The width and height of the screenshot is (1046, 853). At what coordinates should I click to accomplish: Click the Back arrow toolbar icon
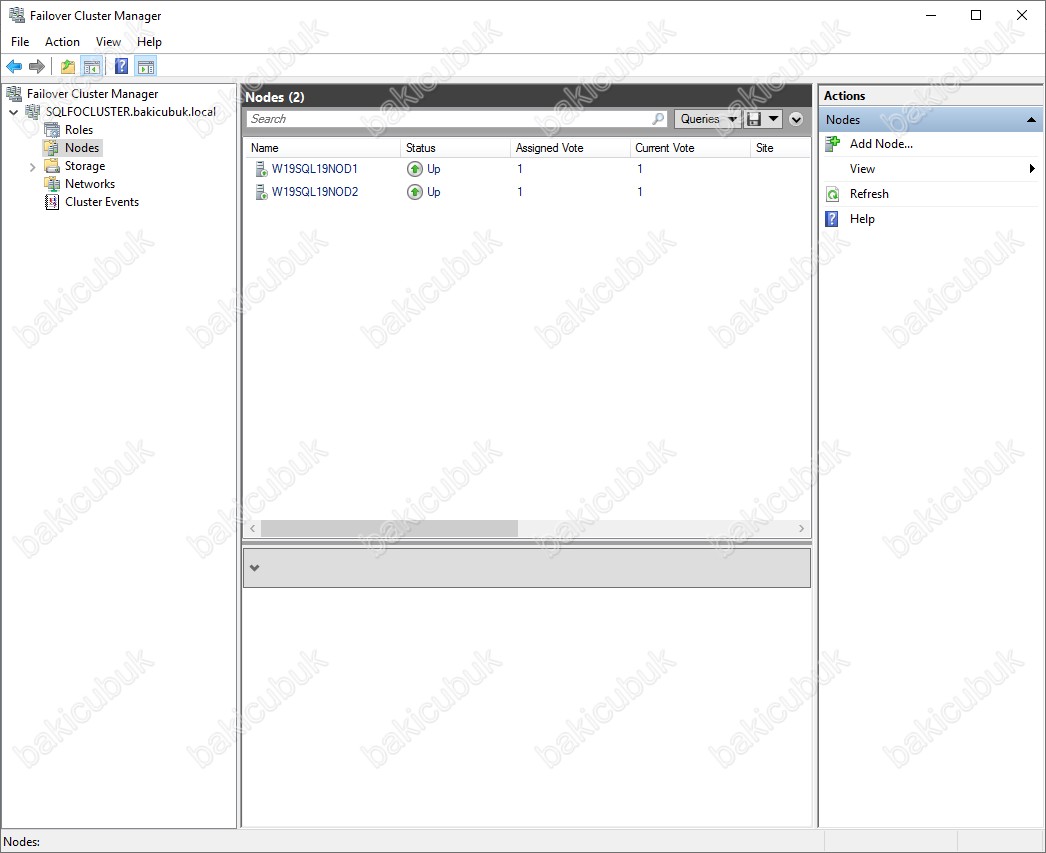click(14, 66)
